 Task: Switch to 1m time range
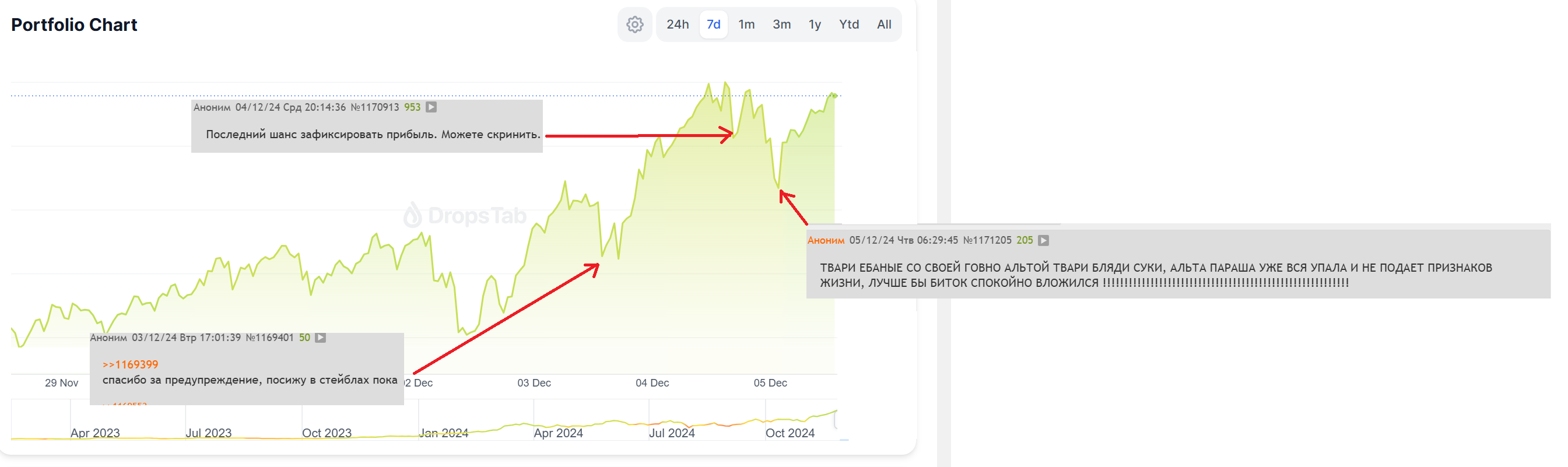pyautogui.click(x=746, y=24)
